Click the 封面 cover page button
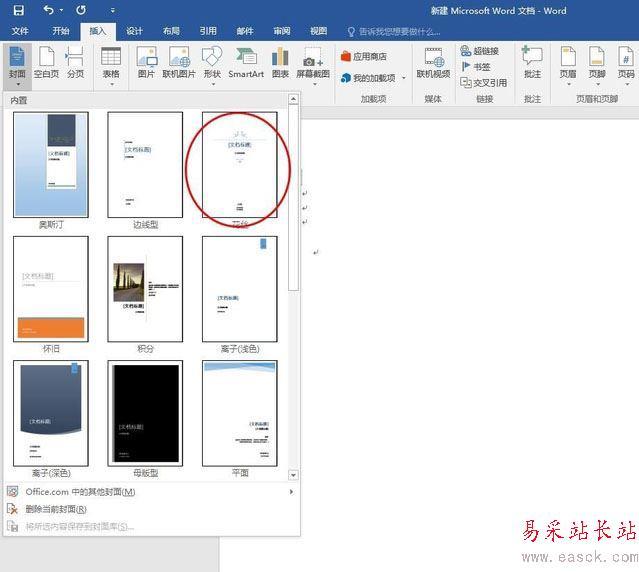The width and height of the screenshot is (639, 572). pos(17,66)
